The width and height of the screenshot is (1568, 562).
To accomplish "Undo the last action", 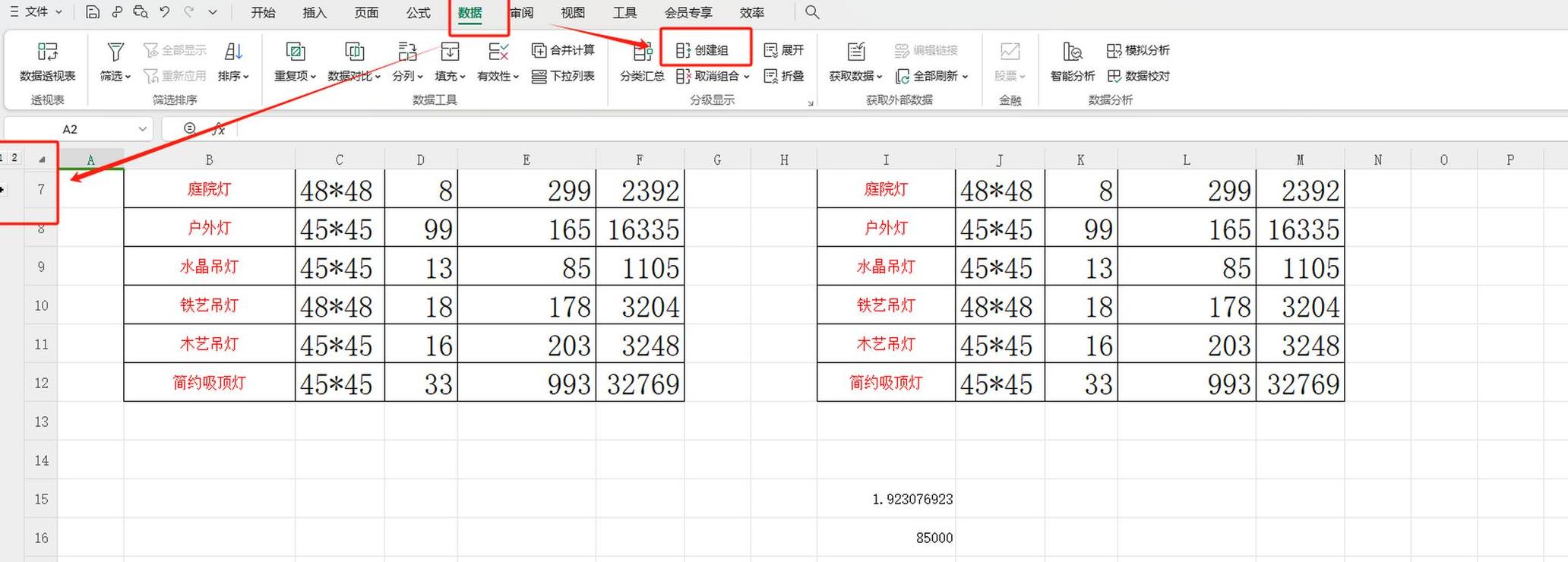I will coord(165,12).
